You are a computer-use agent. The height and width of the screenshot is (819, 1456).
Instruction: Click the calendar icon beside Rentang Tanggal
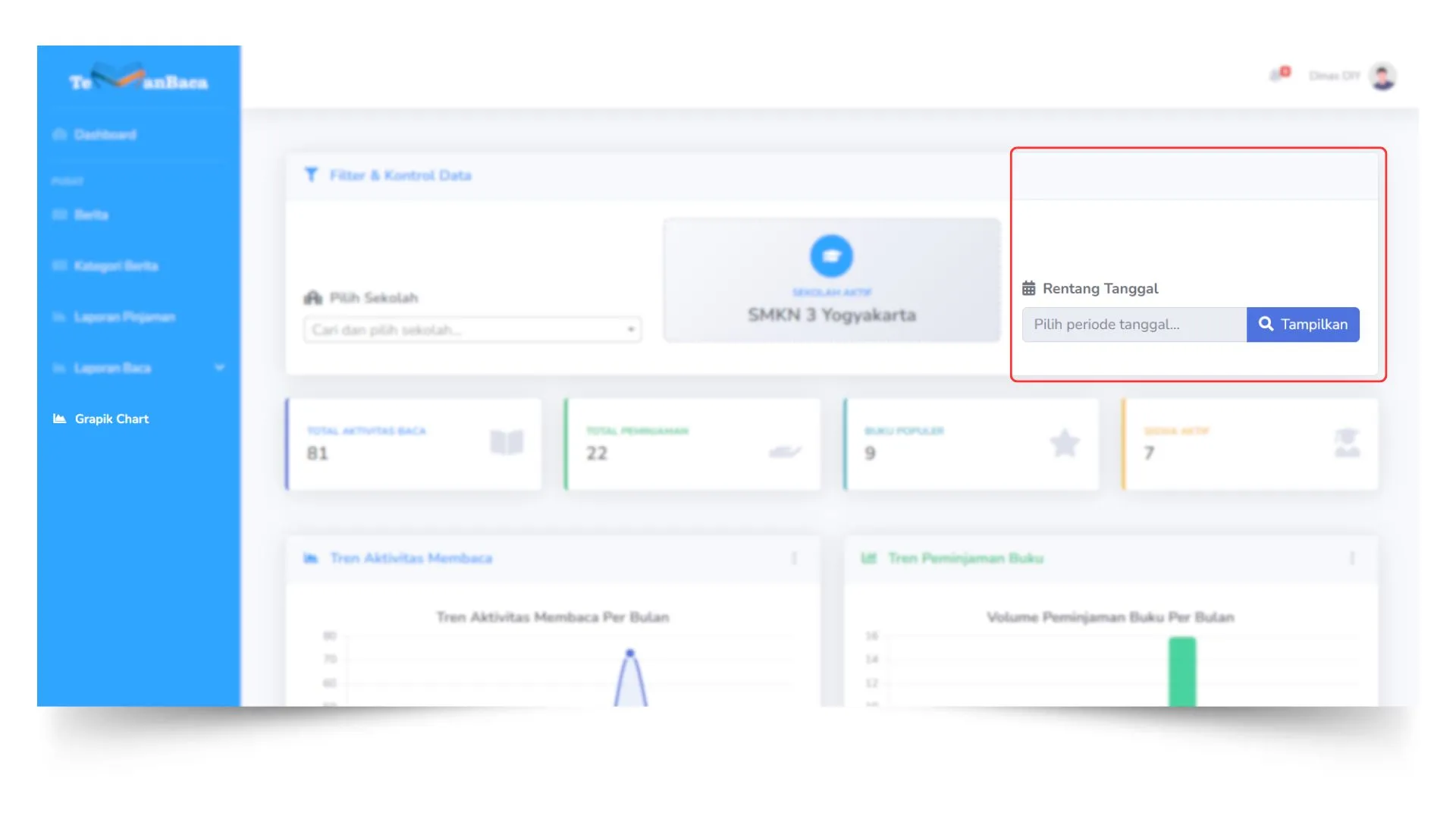(x=1028, y=288)
